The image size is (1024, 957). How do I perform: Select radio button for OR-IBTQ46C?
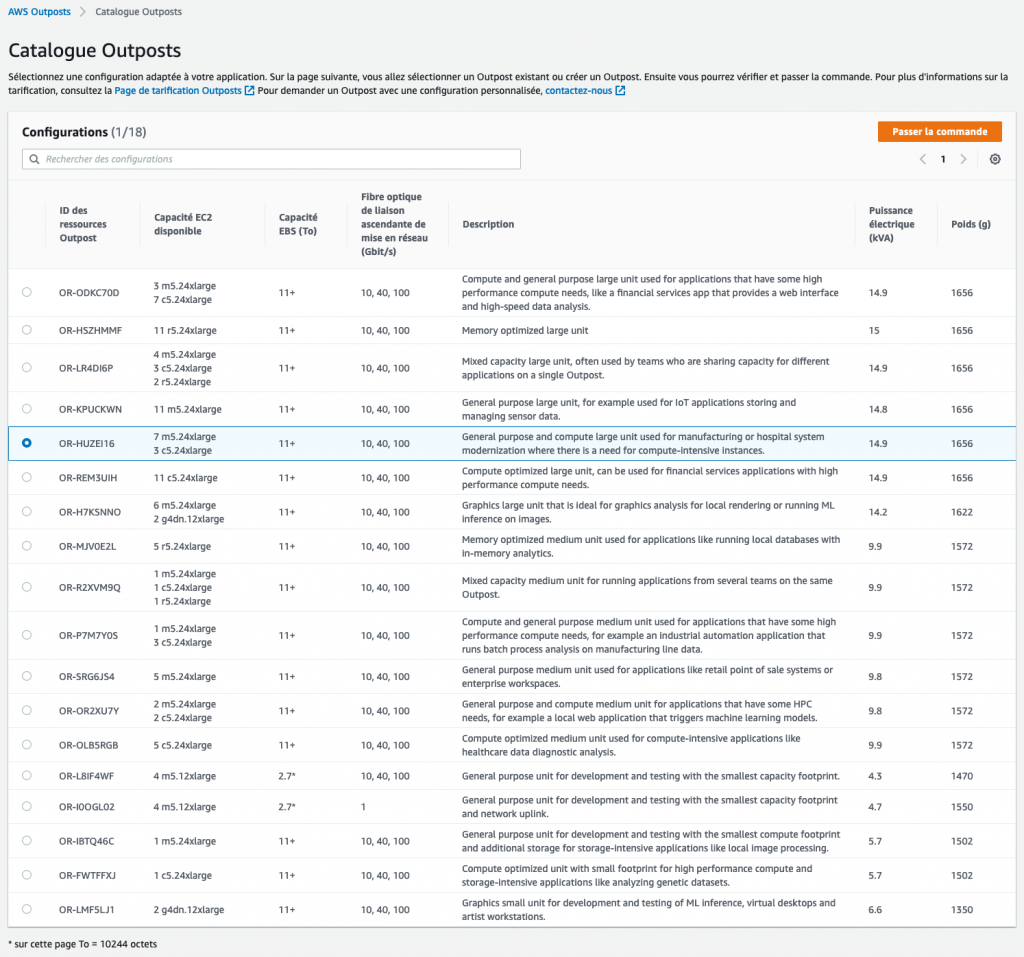click(x=27, y=841)
